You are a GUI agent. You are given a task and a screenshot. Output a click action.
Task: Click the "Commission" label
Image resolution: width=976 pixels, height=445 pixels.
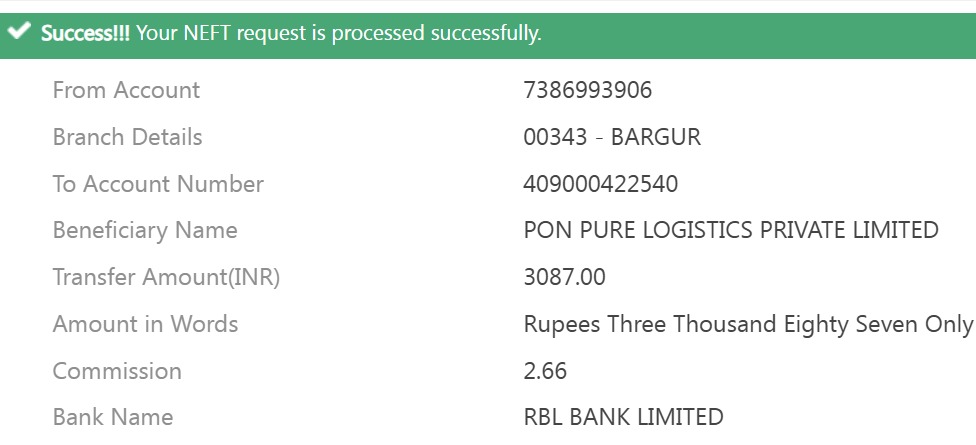(117, 371)
